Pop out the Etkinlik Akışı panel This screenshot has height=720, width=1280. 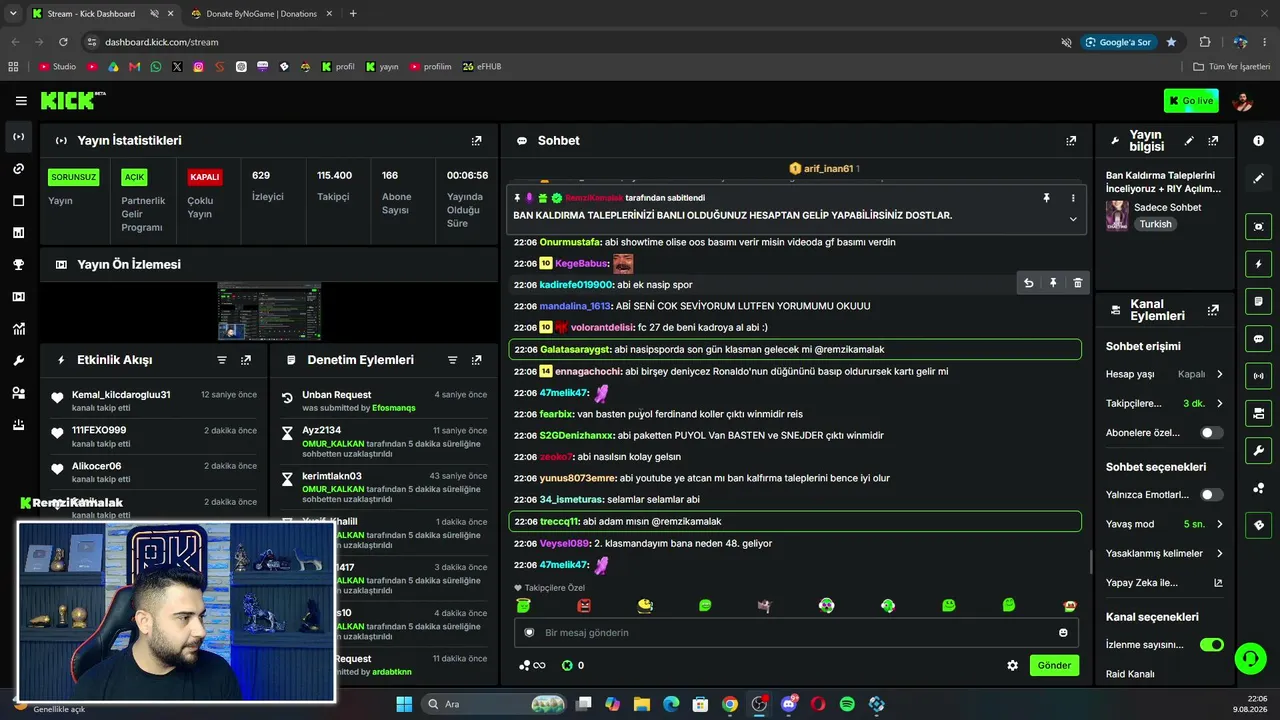(246, 360)
